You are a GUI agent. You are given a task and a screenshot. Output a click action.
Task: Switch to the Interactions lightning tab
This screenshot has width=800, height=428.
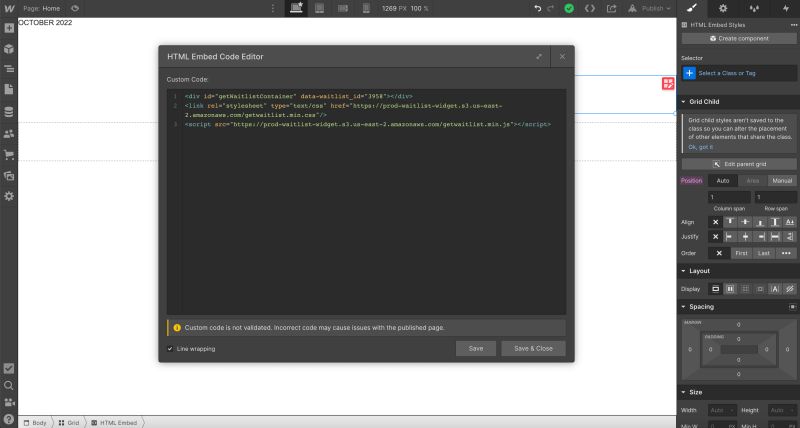pos(785,8)
